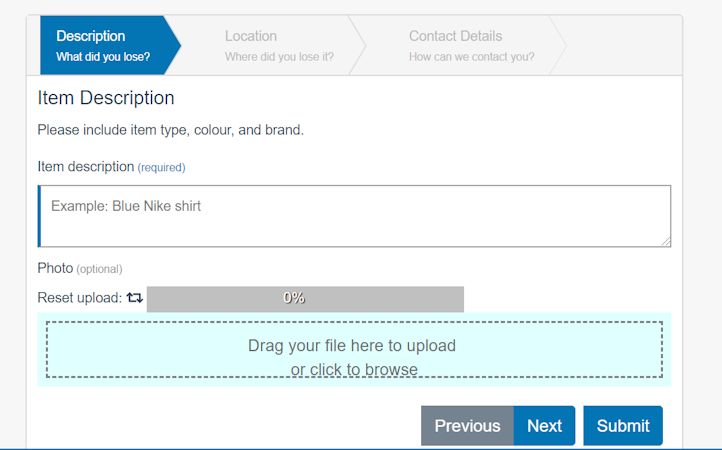Click the 'Reset upload:' label
The height and width of the screenshot is (450, 722).
click(80, 298)
